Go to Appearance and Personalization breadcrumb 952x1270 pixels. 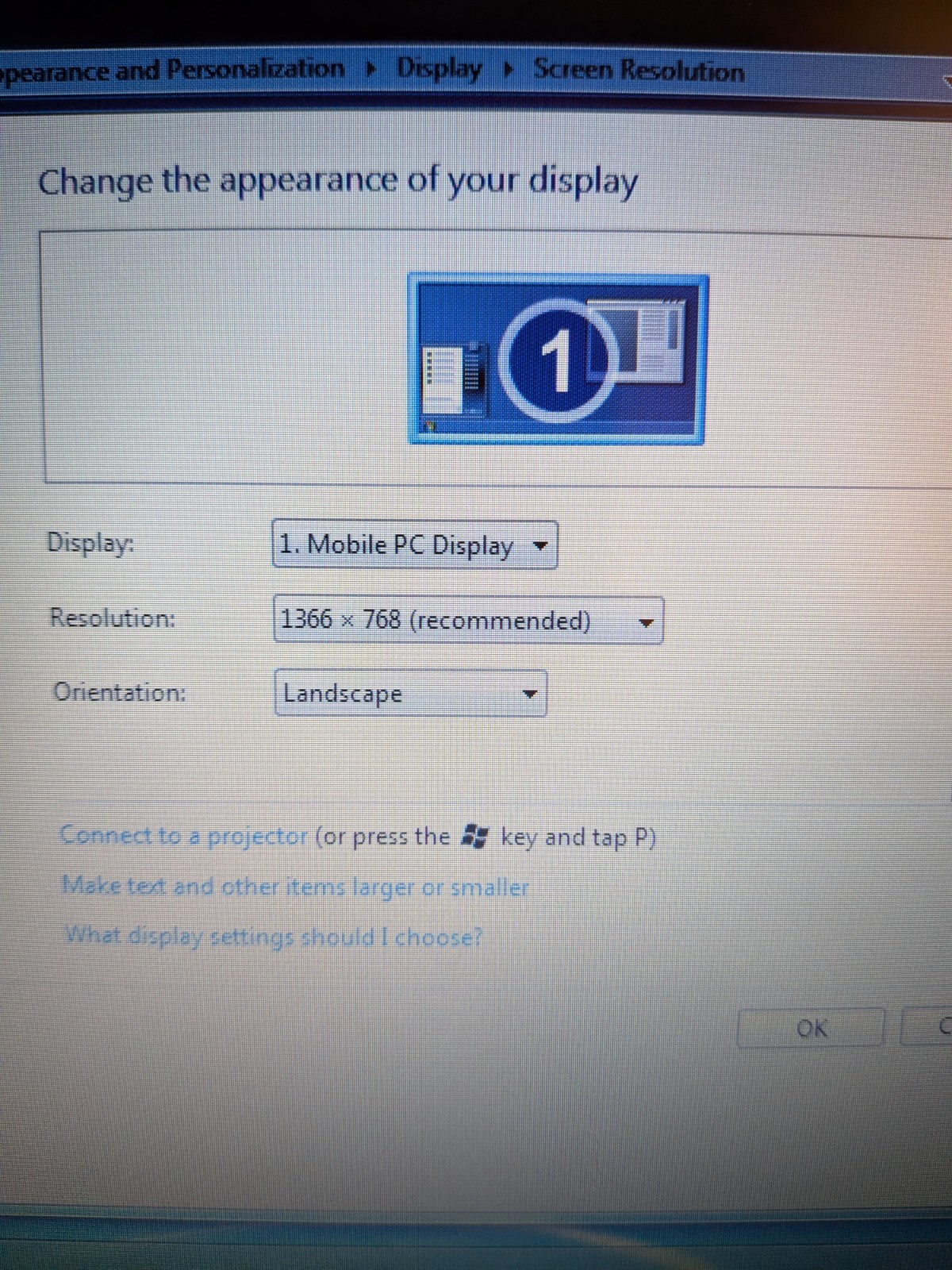tap(172, 71)
